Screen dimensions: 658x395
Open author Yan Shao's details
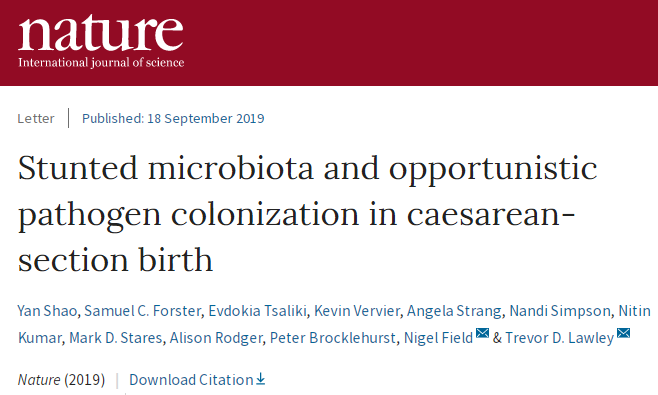(47, 311)
